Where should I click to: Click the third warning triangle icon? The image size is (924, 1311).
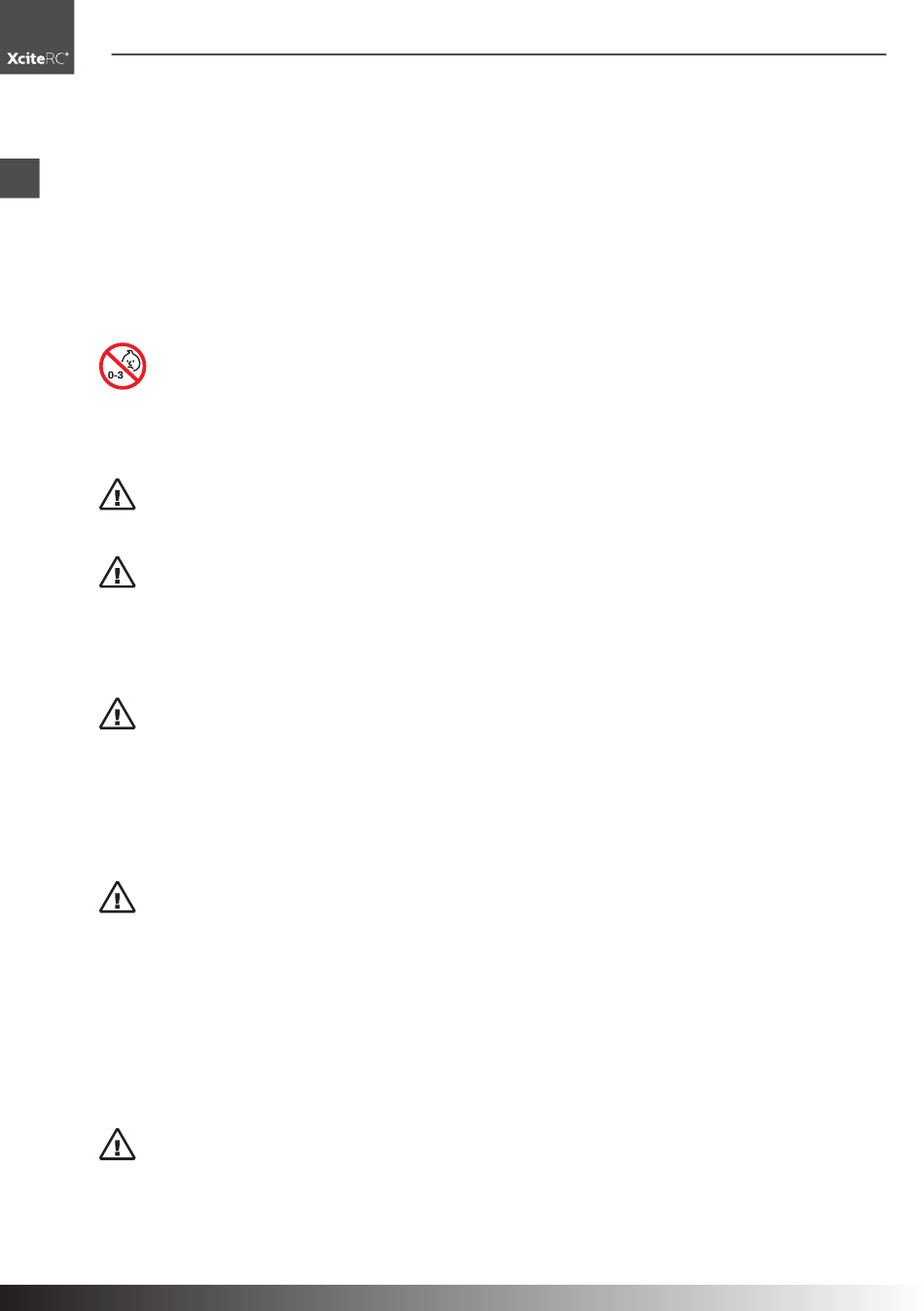coord(118,713)
